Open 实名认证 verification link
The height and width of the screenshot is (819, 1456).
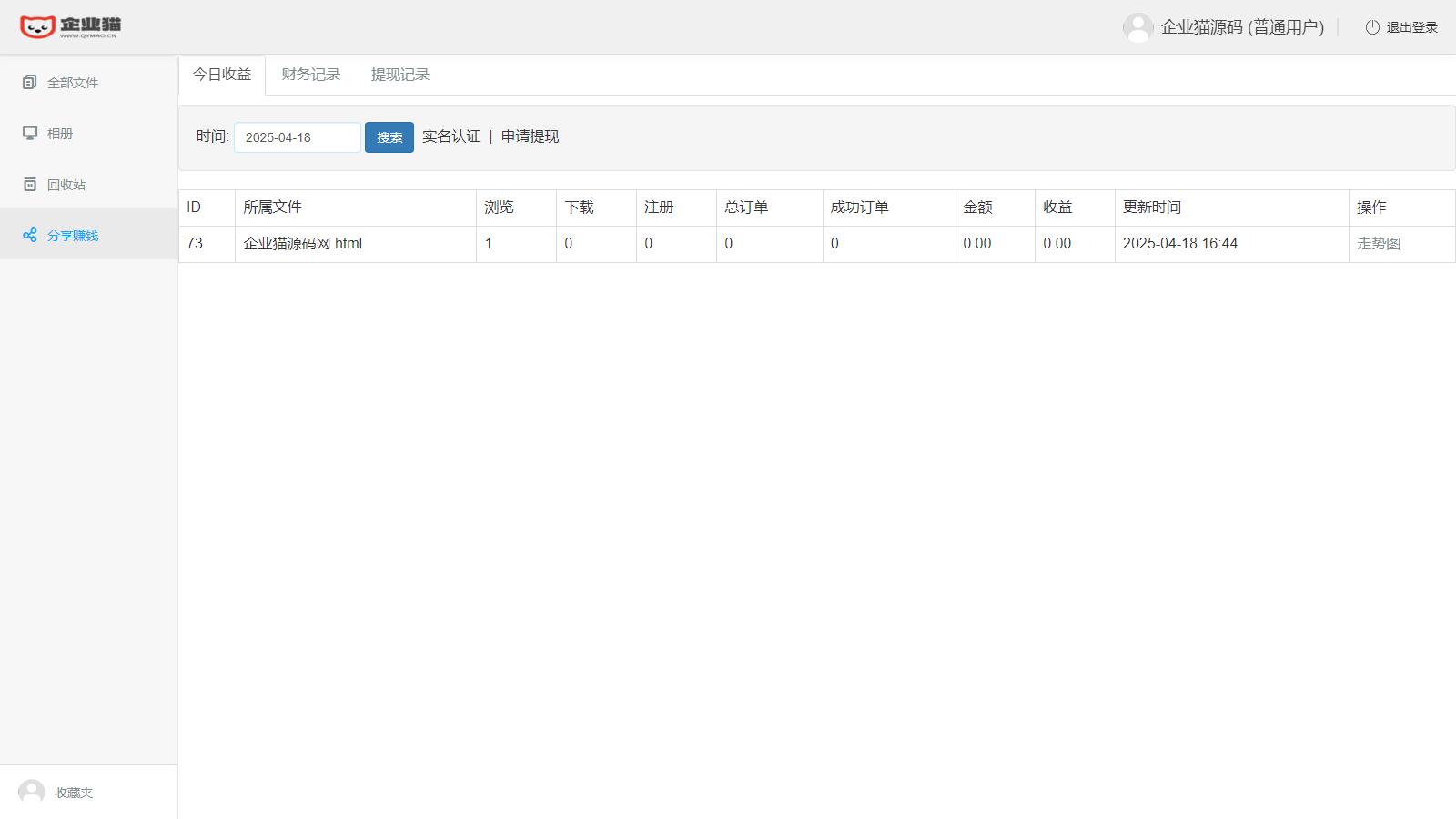point(451,136)
